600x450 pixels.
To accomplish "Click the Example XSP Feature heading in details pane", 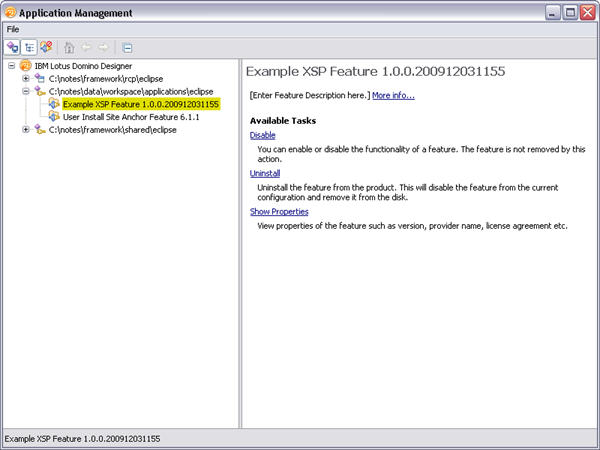I will click(375, 71).
